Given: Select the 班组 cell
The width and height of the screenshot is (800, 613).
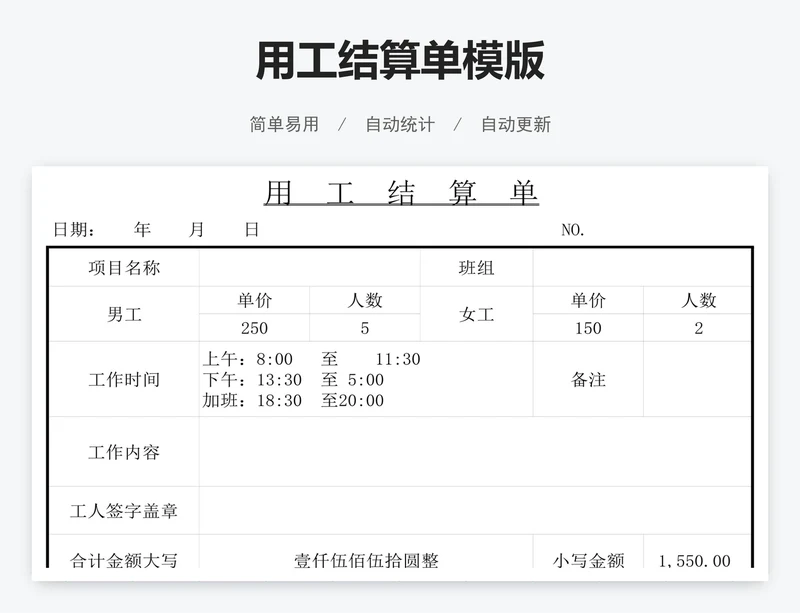Looking at the screenshot, I should click(x=477, y=268).
